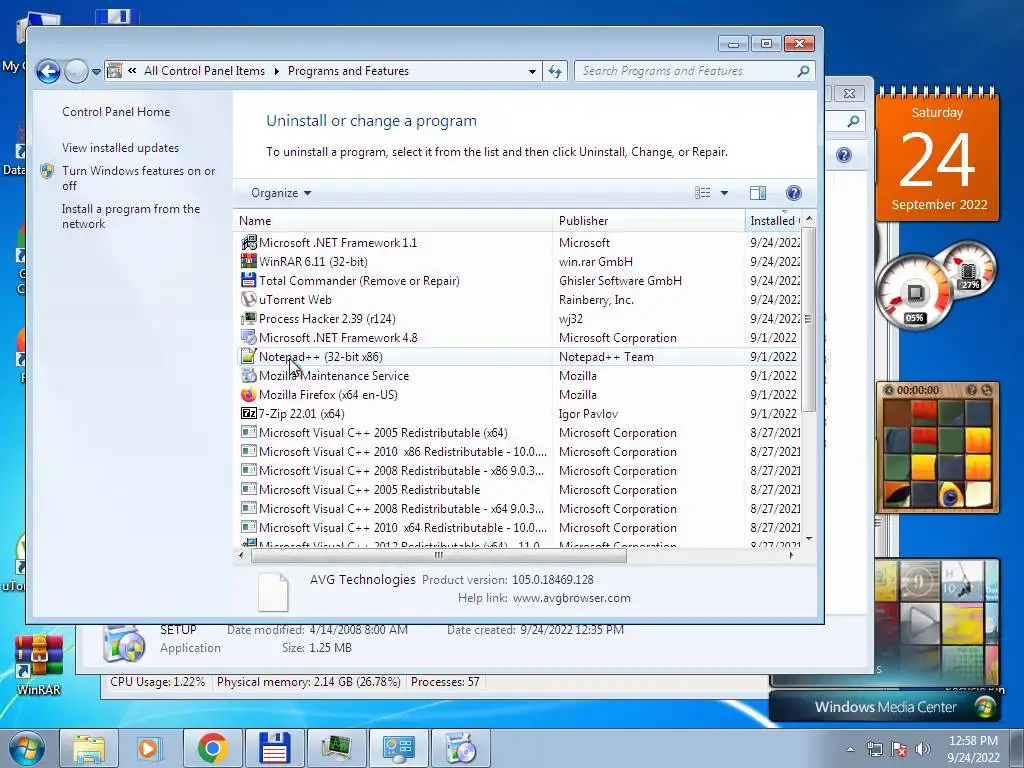The image size is (1024, 768).
Task: Open the Organize dropdown menu
Action: pyautogui.click(x=281, y=193)
